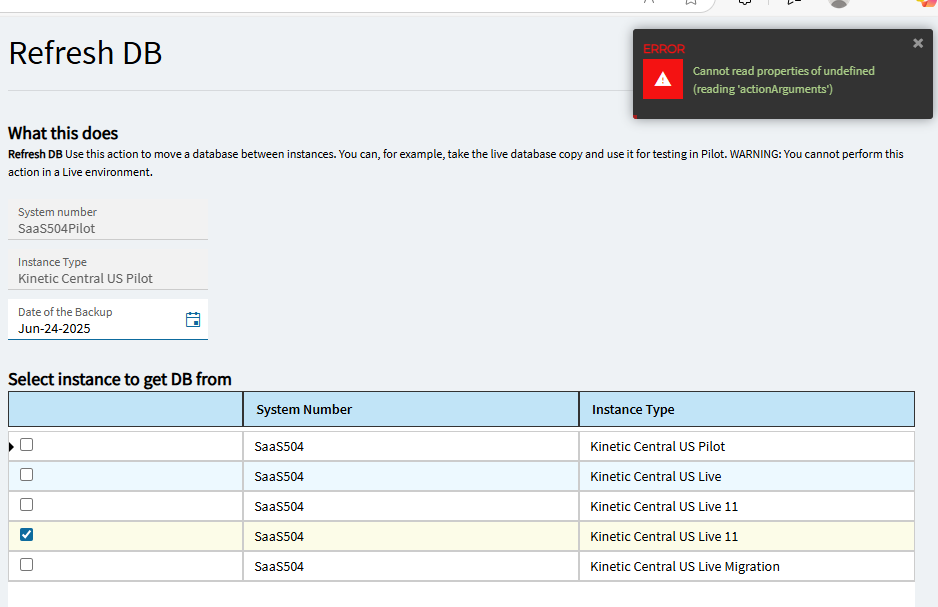The image size is (938, 607).
Task: Click the favorites star in the address bar
Action: (689, 4)
